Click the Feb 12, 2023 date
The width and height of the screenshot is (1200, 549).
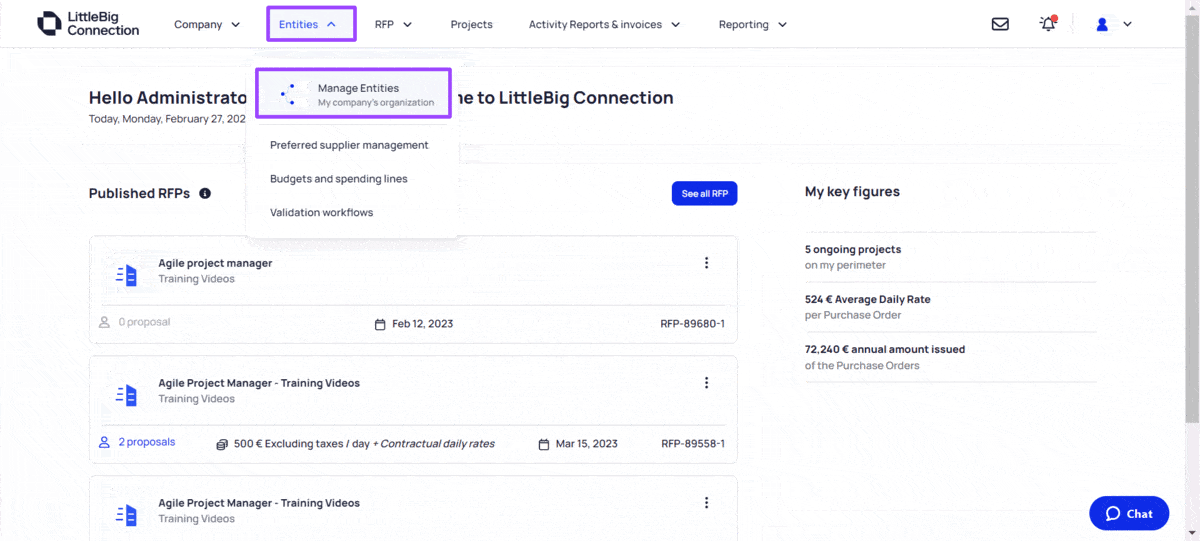(x=422, y=324)
